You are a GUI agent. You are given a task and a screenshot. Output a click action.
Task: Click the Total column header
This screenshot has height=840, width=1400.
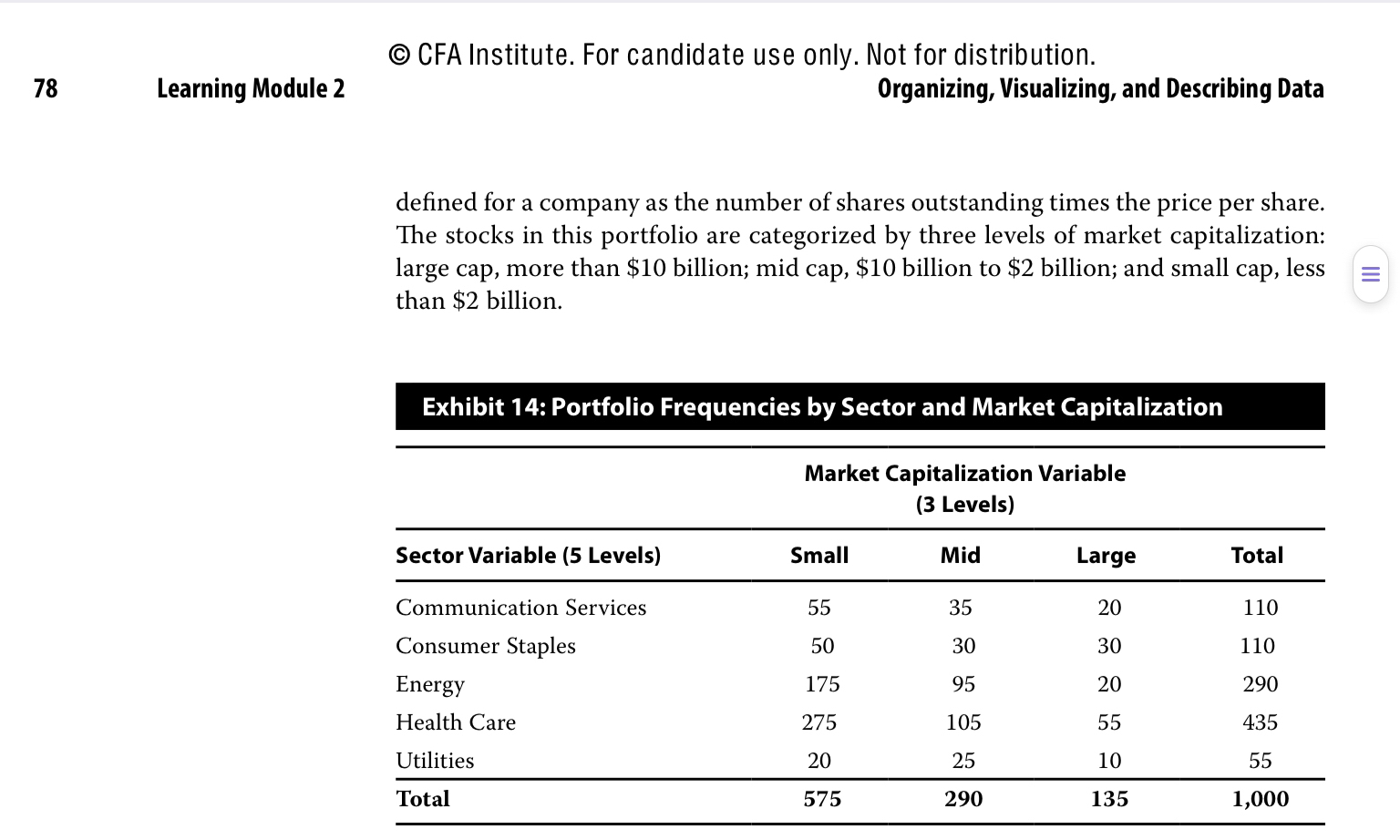[1257, 555]
